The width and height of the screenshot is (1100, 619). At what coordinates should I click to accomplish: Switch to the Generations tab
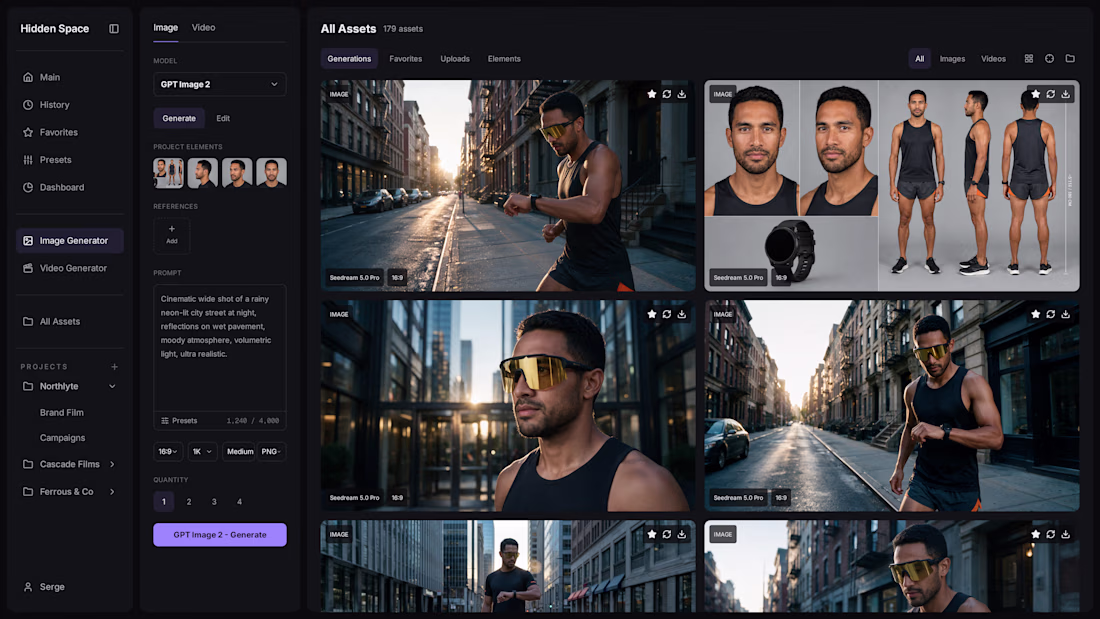[349, 59]
